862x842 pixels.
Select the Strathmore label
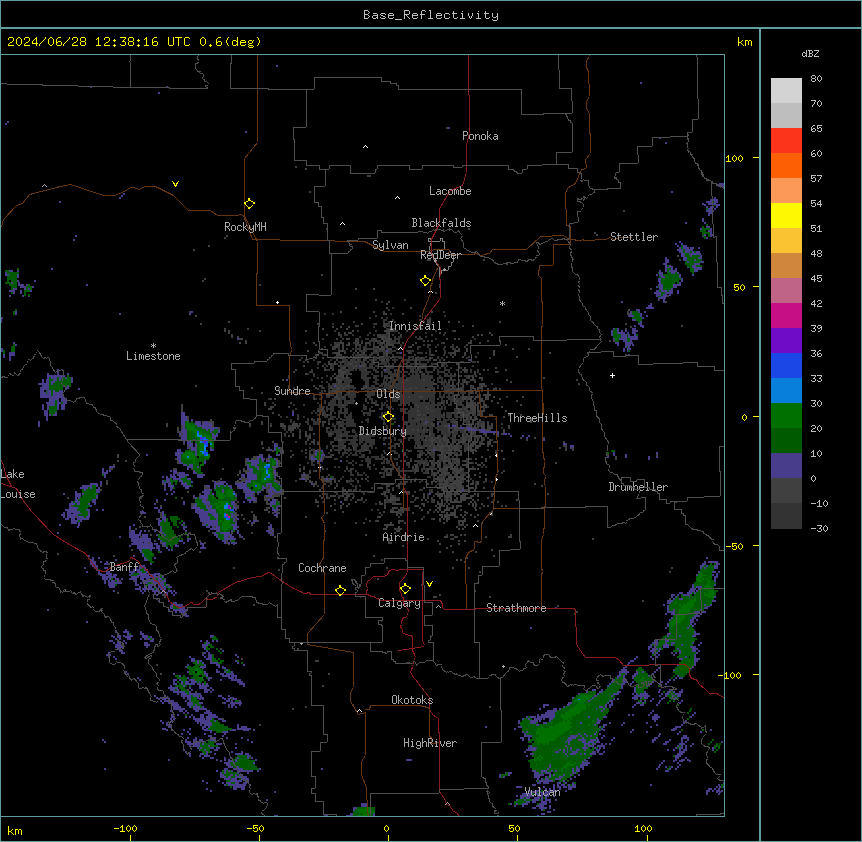(516, 608)
